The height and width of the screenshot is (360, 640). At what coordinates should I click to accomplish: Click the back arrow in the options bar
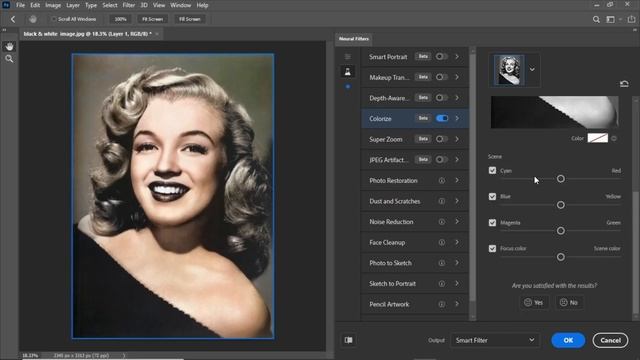coord(13,19)
